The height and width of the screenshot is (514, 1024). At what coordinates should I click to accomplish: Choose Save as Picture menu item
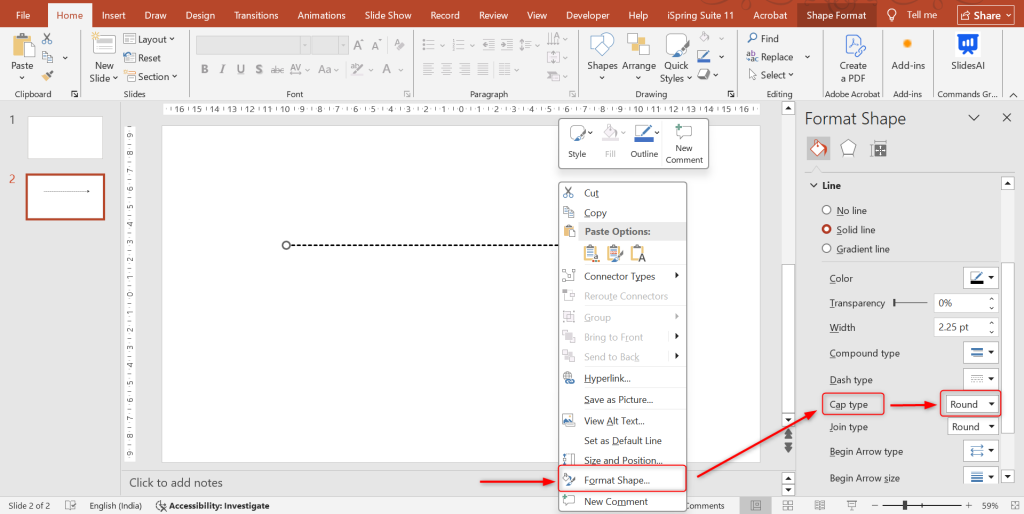point(622,400)
